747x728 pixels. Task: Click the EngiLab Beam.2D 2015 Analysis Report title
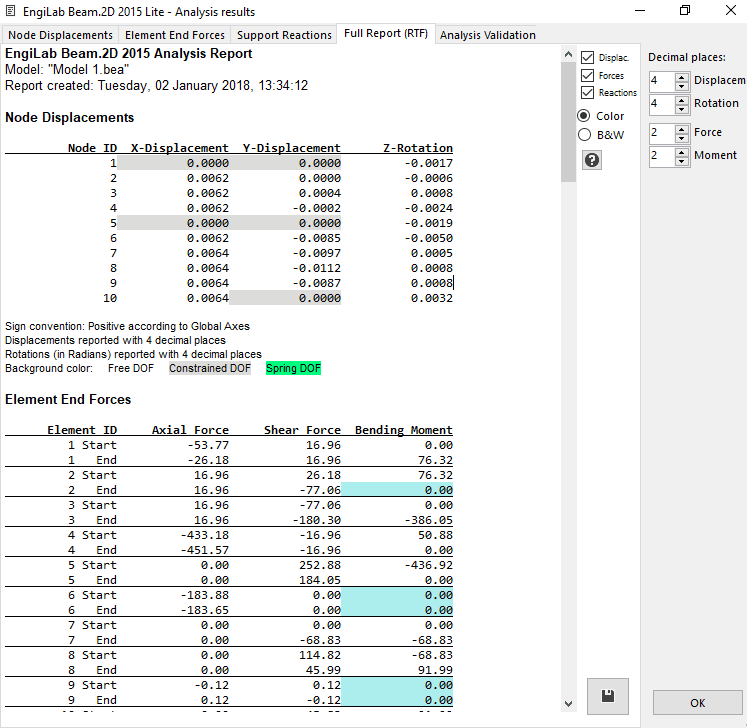pos(128,53)
